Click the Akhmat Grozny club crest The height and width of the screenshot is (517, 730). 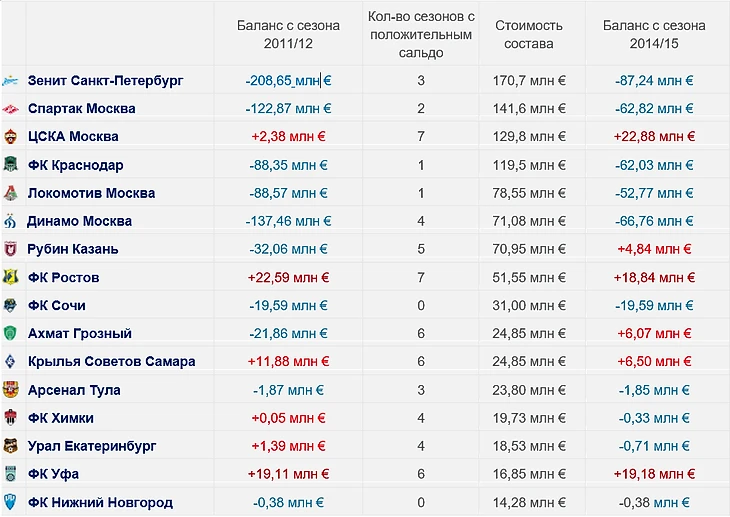click(10, 333)
